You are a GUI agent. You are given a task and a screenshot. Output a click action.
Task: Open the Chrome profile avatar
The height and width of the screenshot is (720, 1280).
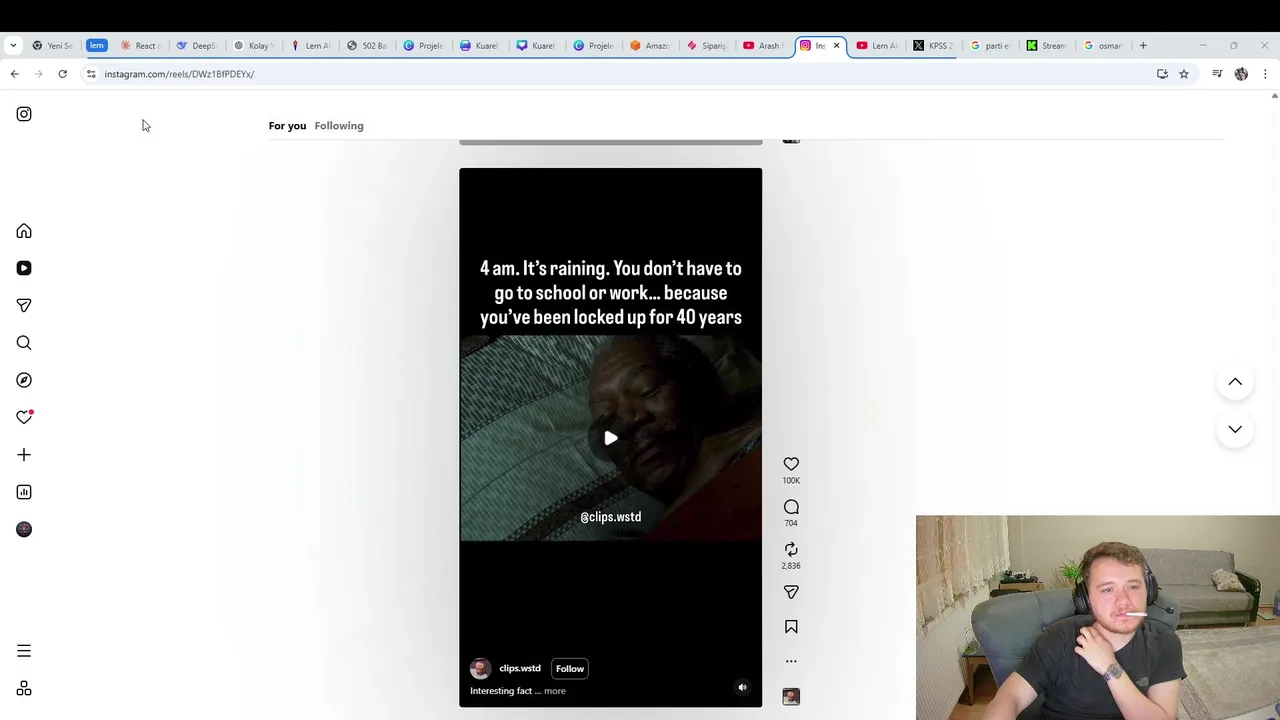point(1241,74)
